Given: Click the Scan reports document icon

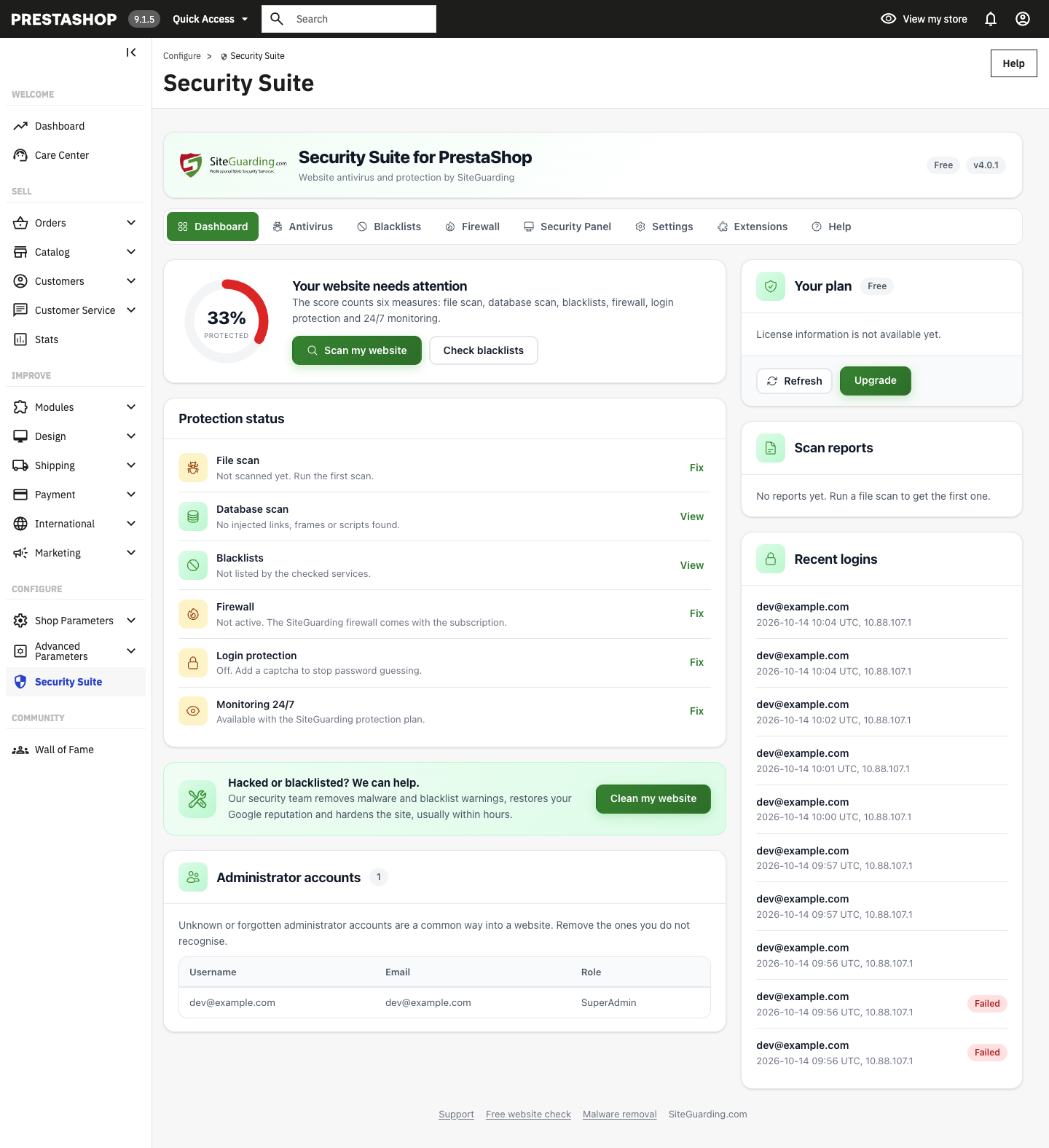Looking at the screenshot, I should click(771, 448).
